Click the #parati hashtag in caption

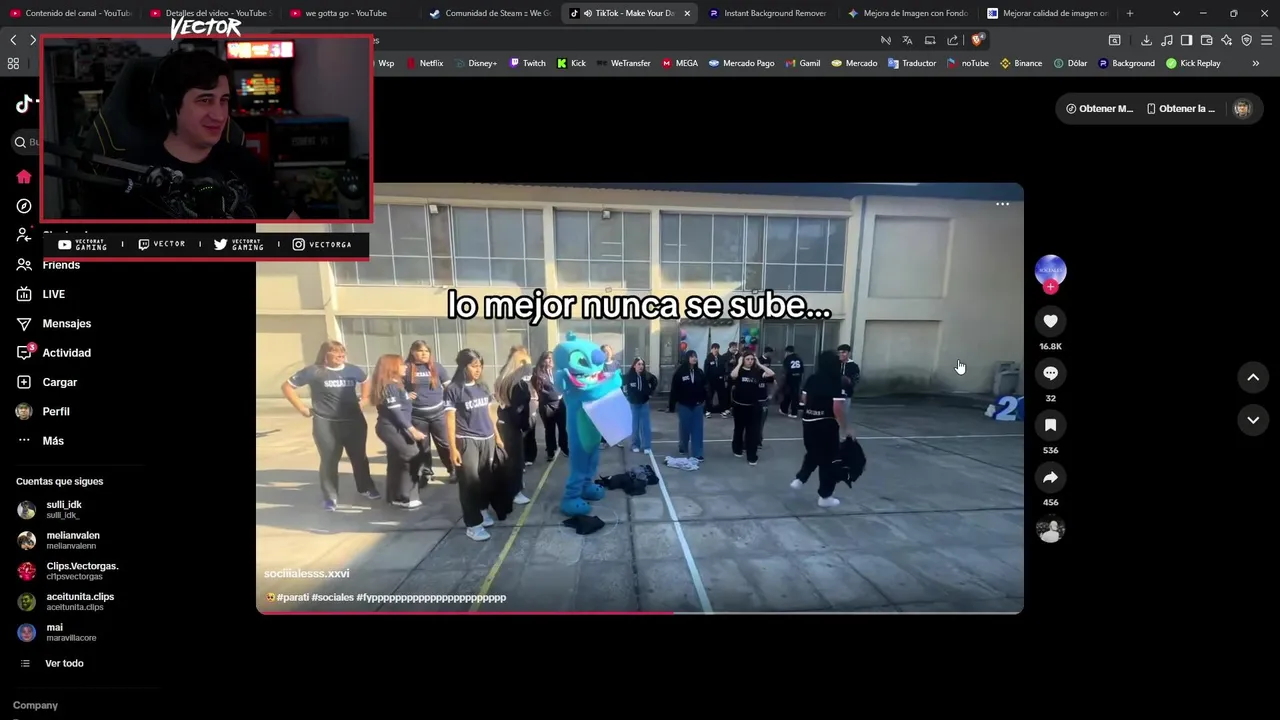(x=293, y=598)
